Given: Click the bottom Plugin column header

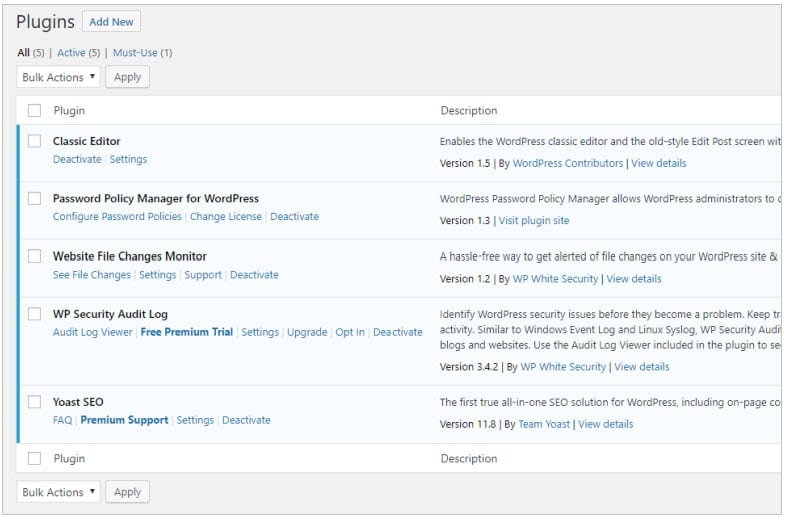Looking at the screenshot, I should coord(69,458).
